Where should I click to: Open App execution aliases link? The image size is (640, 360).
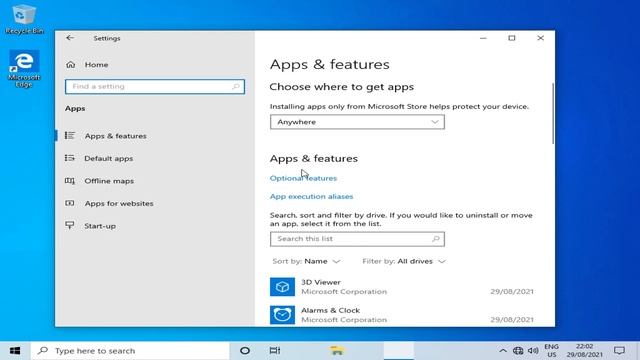pos(311,196)
